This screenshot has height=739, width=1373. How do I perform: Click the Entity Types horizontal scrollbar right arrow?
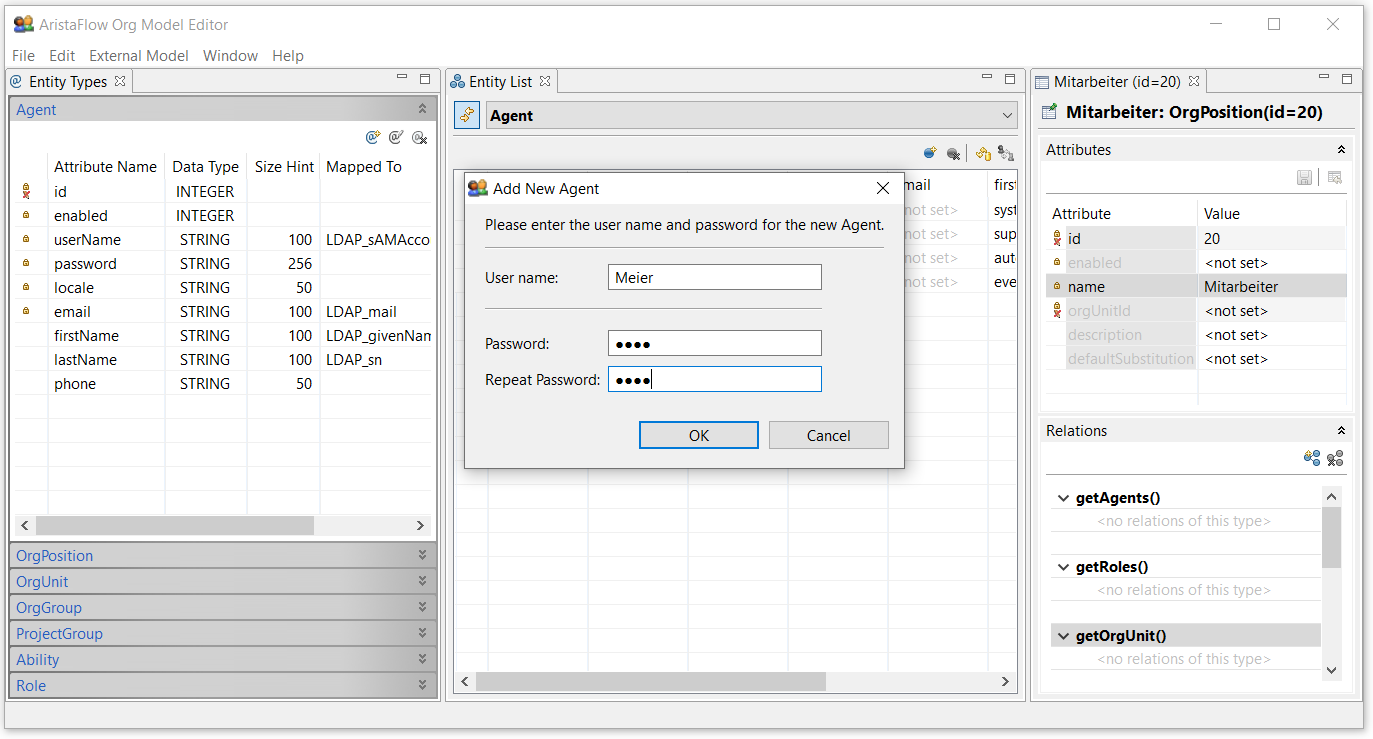tap(421, 525)
